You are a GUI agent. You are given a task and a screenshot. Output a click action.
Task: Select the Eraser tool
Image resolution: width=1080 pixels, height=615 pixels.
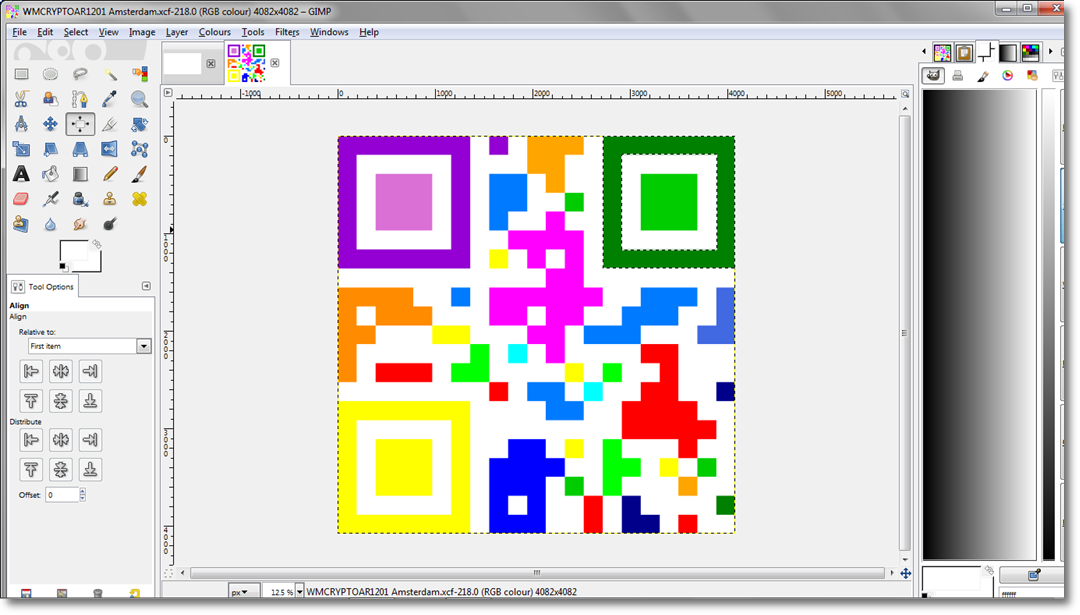(21, 199)
